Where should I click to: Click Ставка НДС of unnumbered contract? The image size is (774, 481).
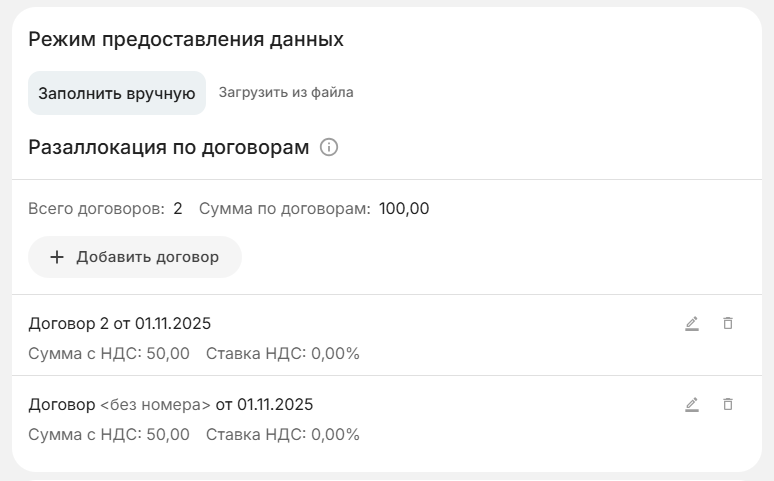click(282, 434)
